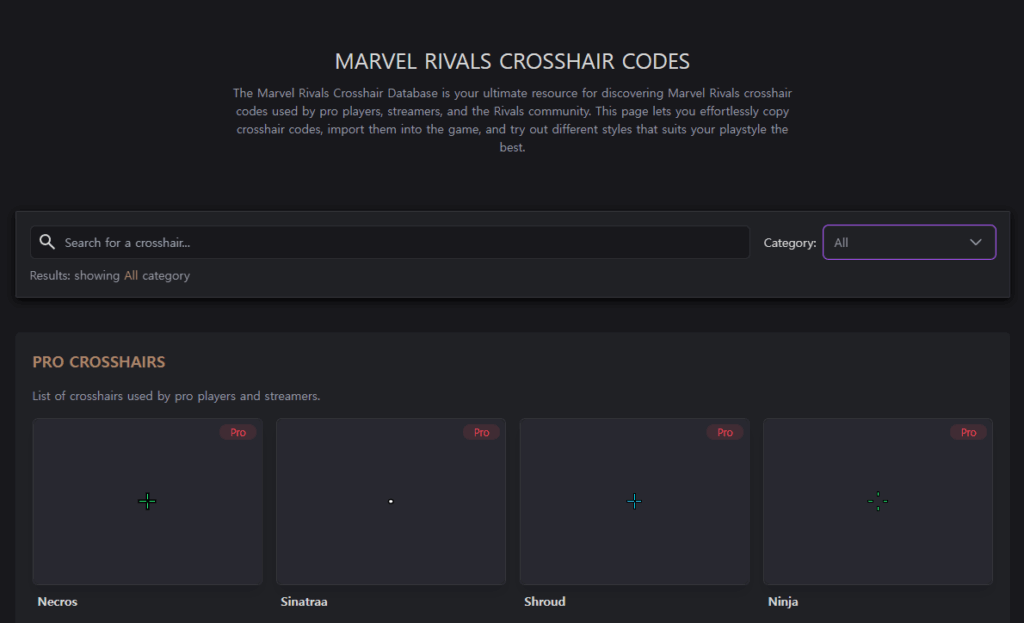Click the chevron arrow in Category dropdown

[975, 242]
